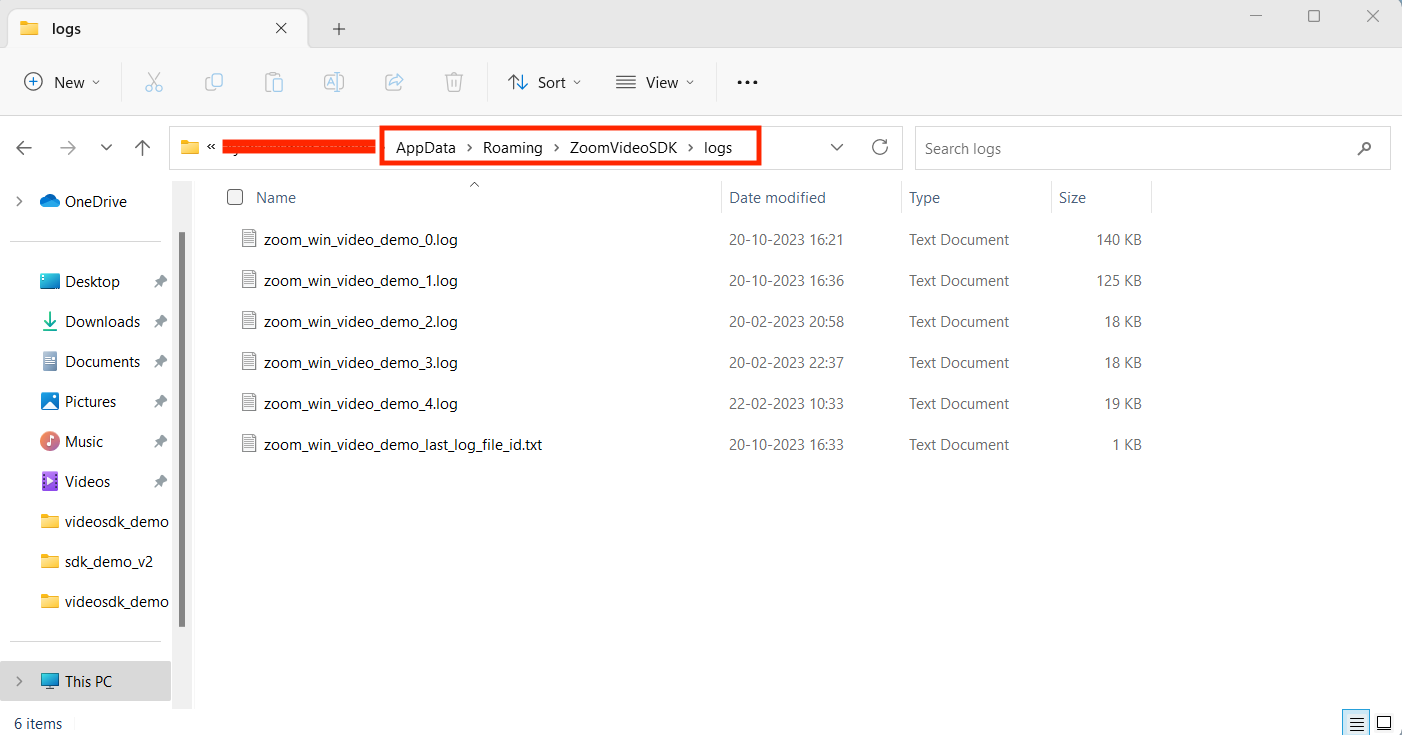Click Roaming in the breadcrumb path

(x=513, y=148)
